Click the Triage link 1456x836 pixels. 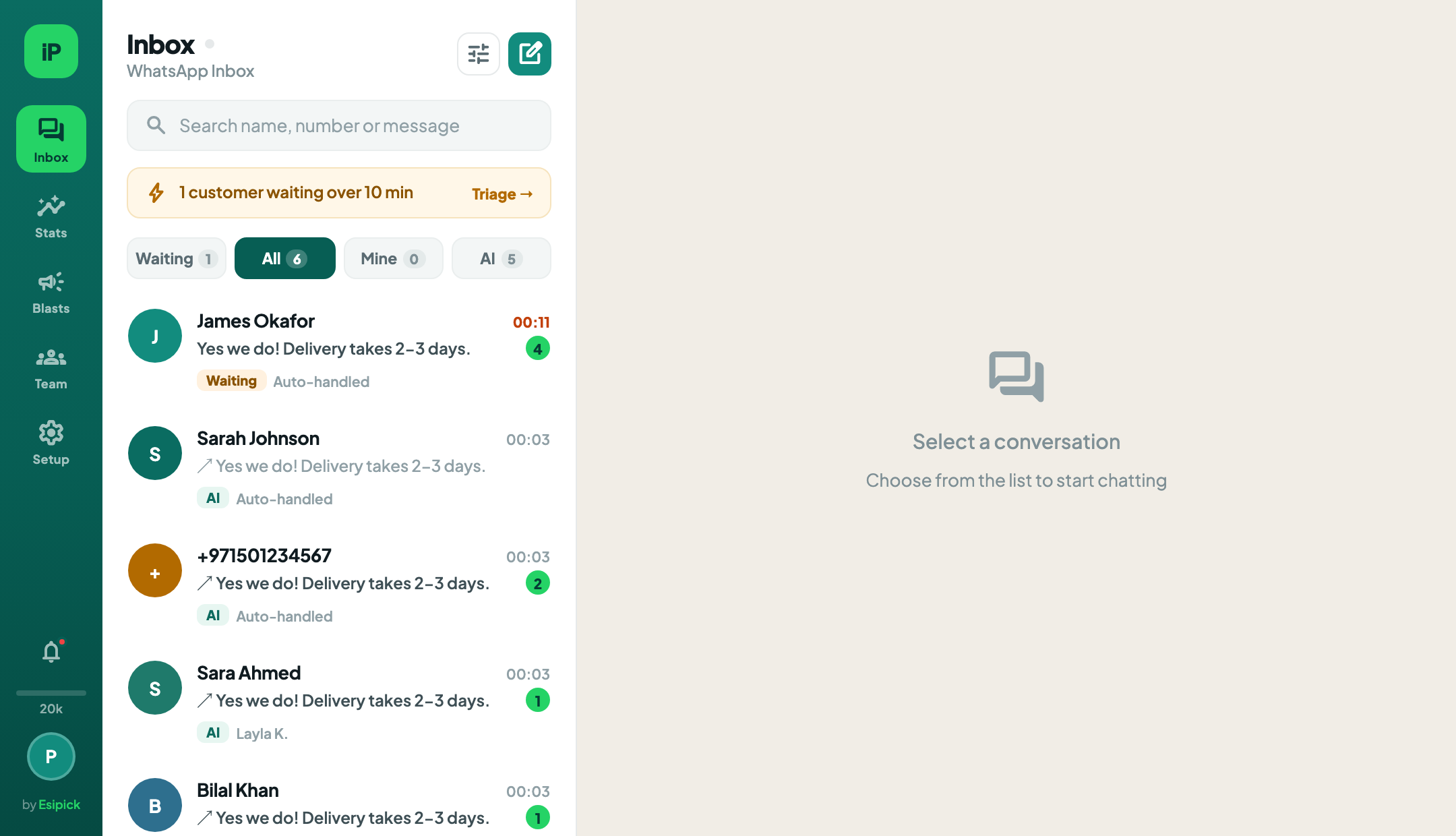[x=502, y=194]
